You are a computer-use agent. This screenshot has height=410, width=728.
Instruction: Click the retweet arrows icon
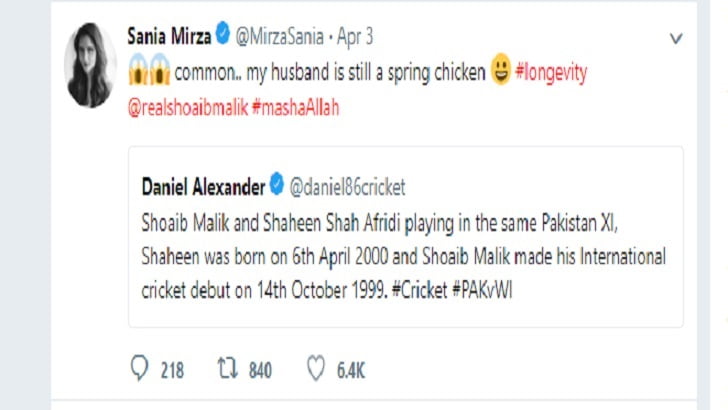click(x=227, y=370)
